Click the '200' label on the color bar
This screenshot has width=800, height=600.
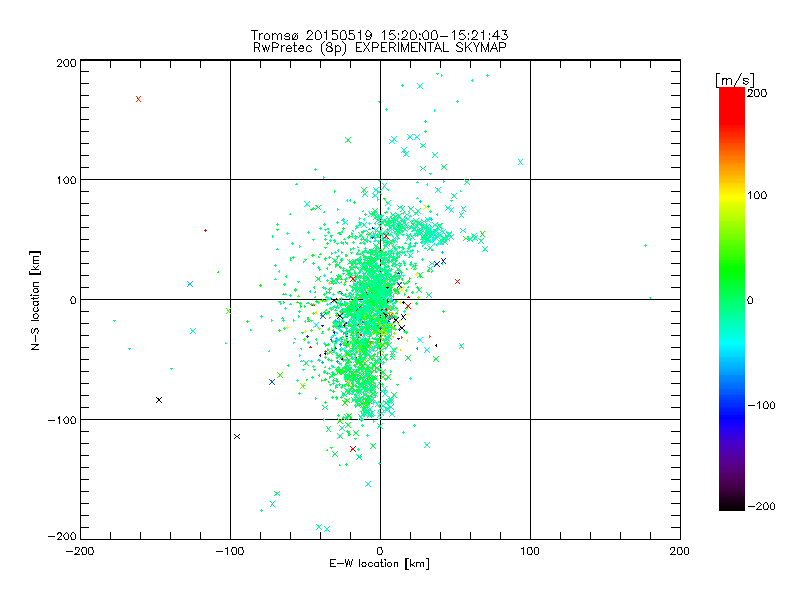click(x=757, y=93)
